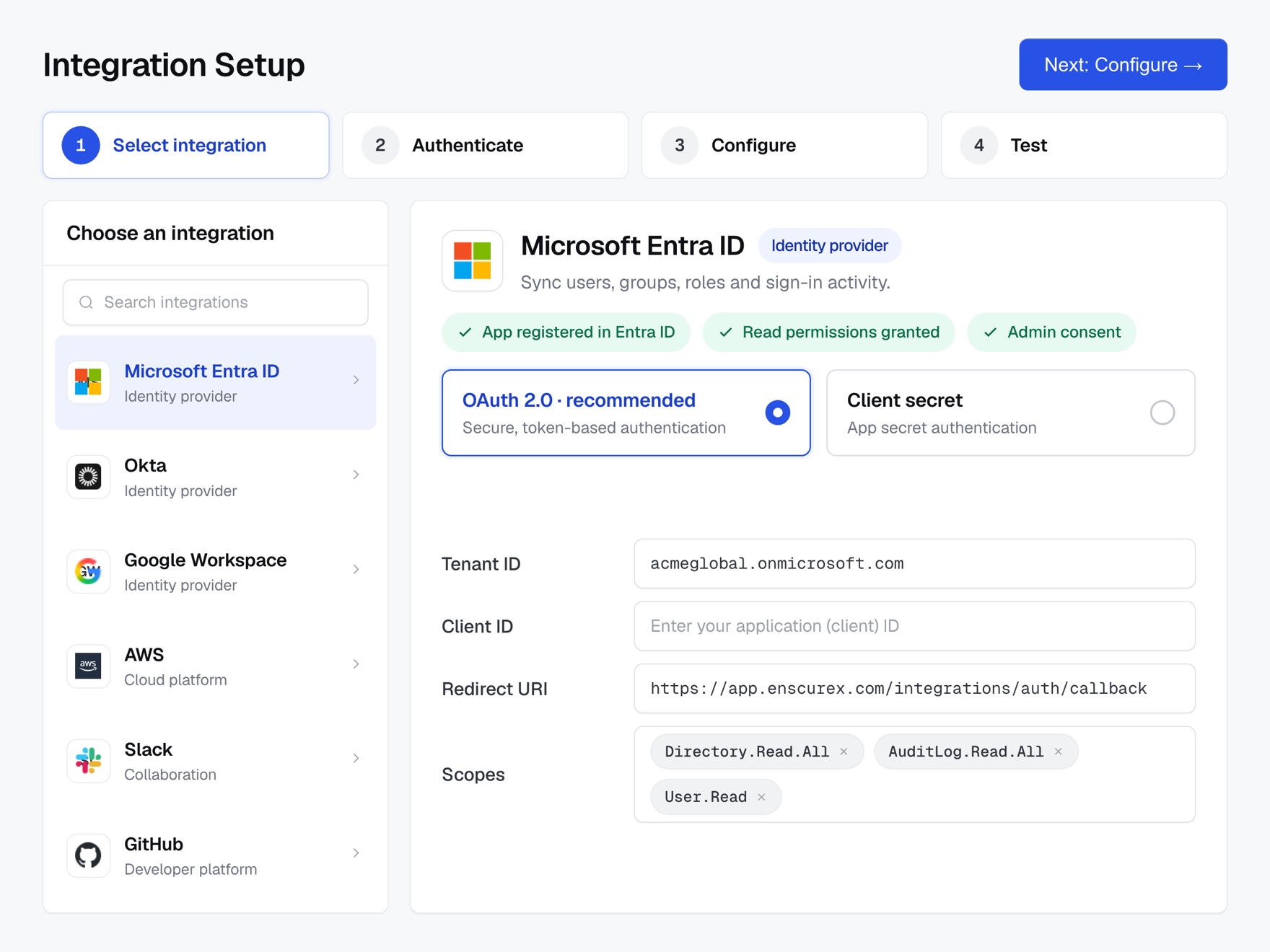Select the OAuth 2.0 radio button
This screenshot has height=952, width=1270.
click(x=778, y=413)
